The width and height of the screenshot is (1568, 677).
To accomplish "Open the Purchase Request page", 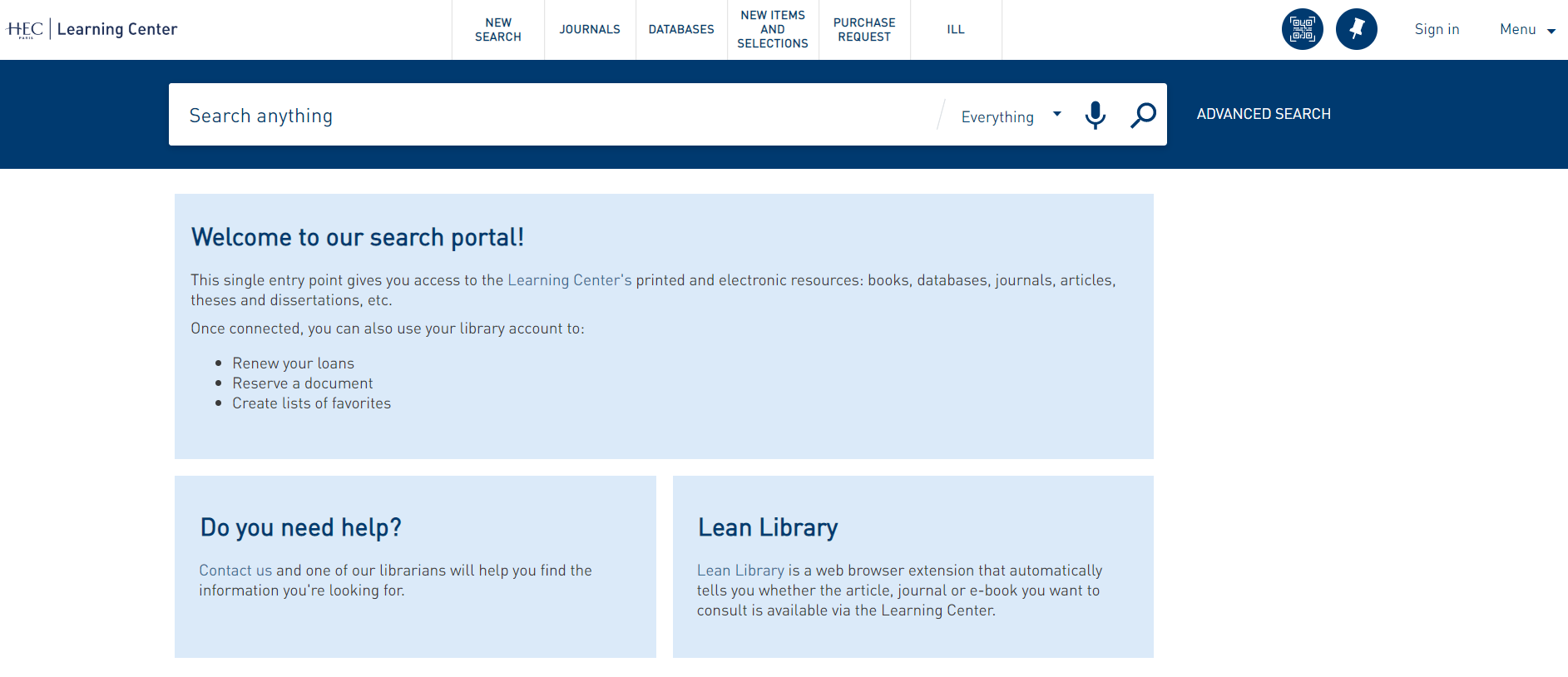I will pyautogui.click(x=864, y=30).
